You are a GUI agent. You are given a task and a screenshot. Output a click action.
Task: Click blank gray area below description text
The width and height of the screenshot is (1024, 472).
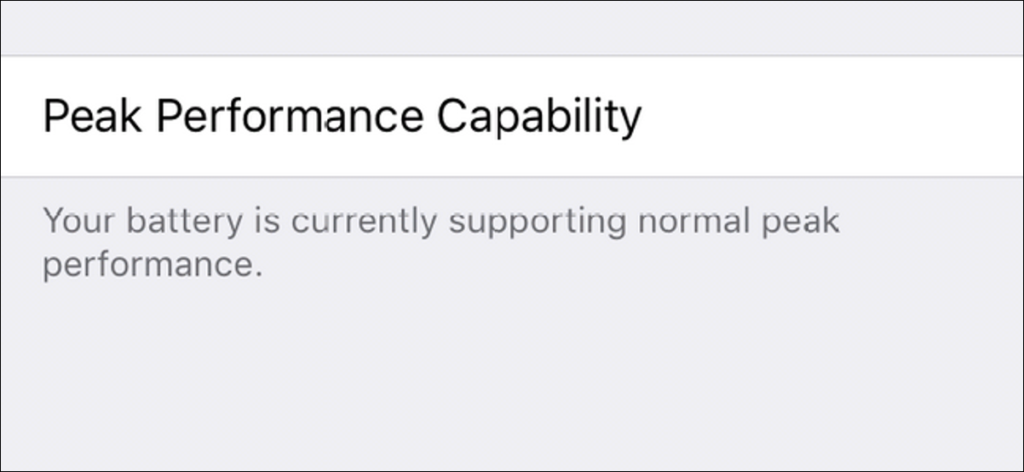[x=512, y=380]
